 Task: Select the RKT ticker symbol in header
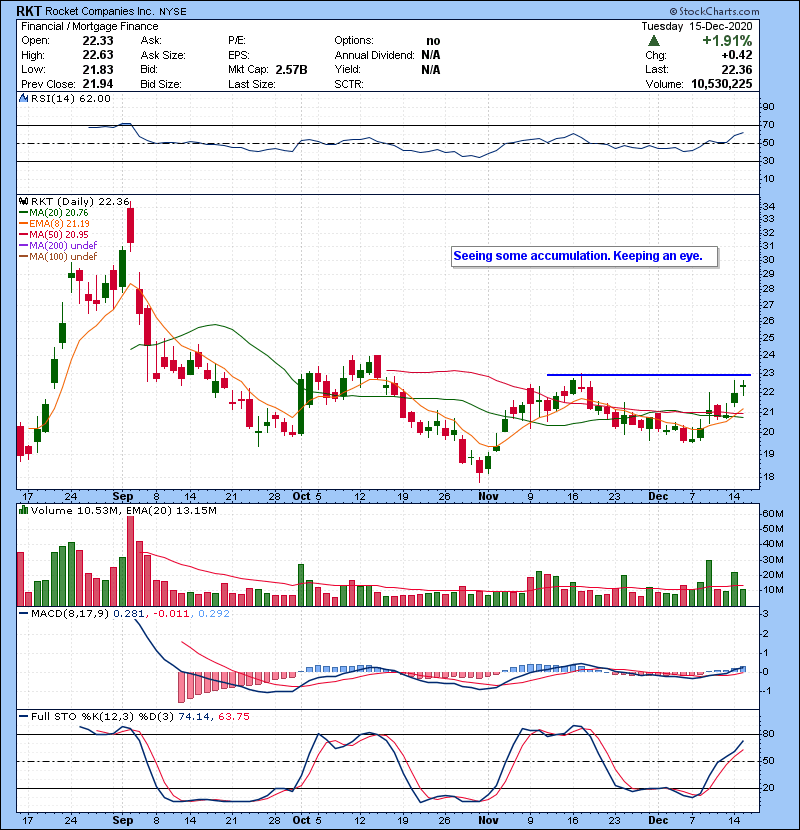(29, 11)
